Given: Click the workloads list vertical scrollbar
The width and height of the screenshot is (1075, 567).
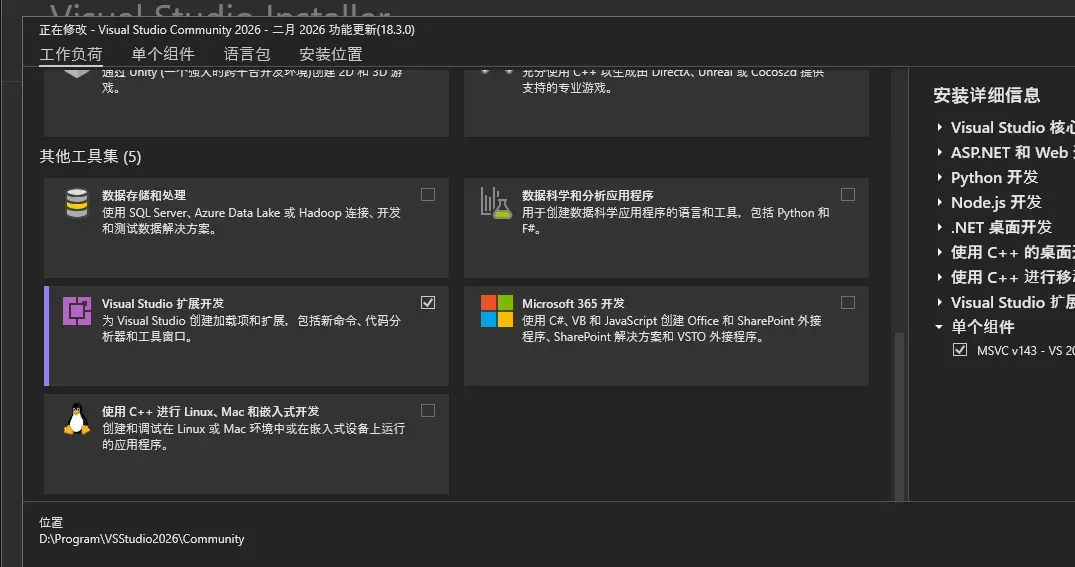Looking at the screenshot, I should 899,416.
